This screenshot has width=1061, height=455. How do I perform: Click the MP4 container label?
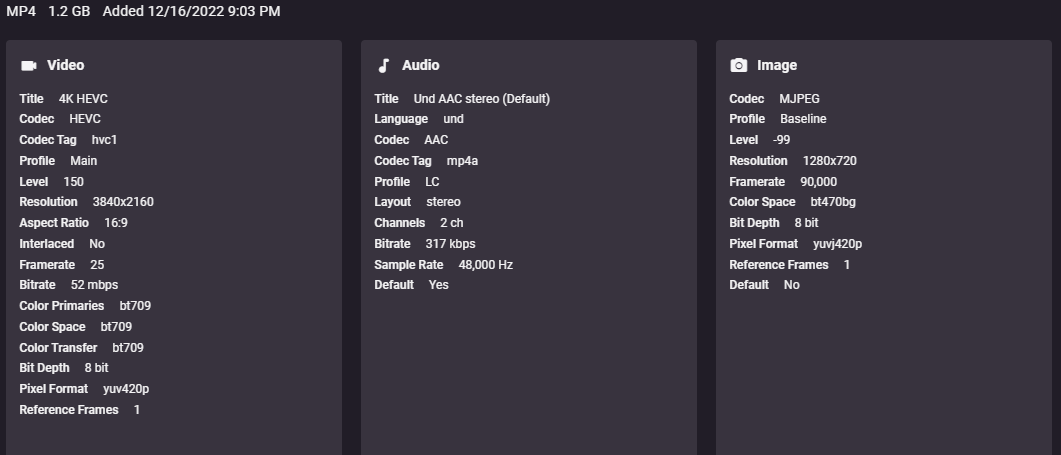click(21, 12)
